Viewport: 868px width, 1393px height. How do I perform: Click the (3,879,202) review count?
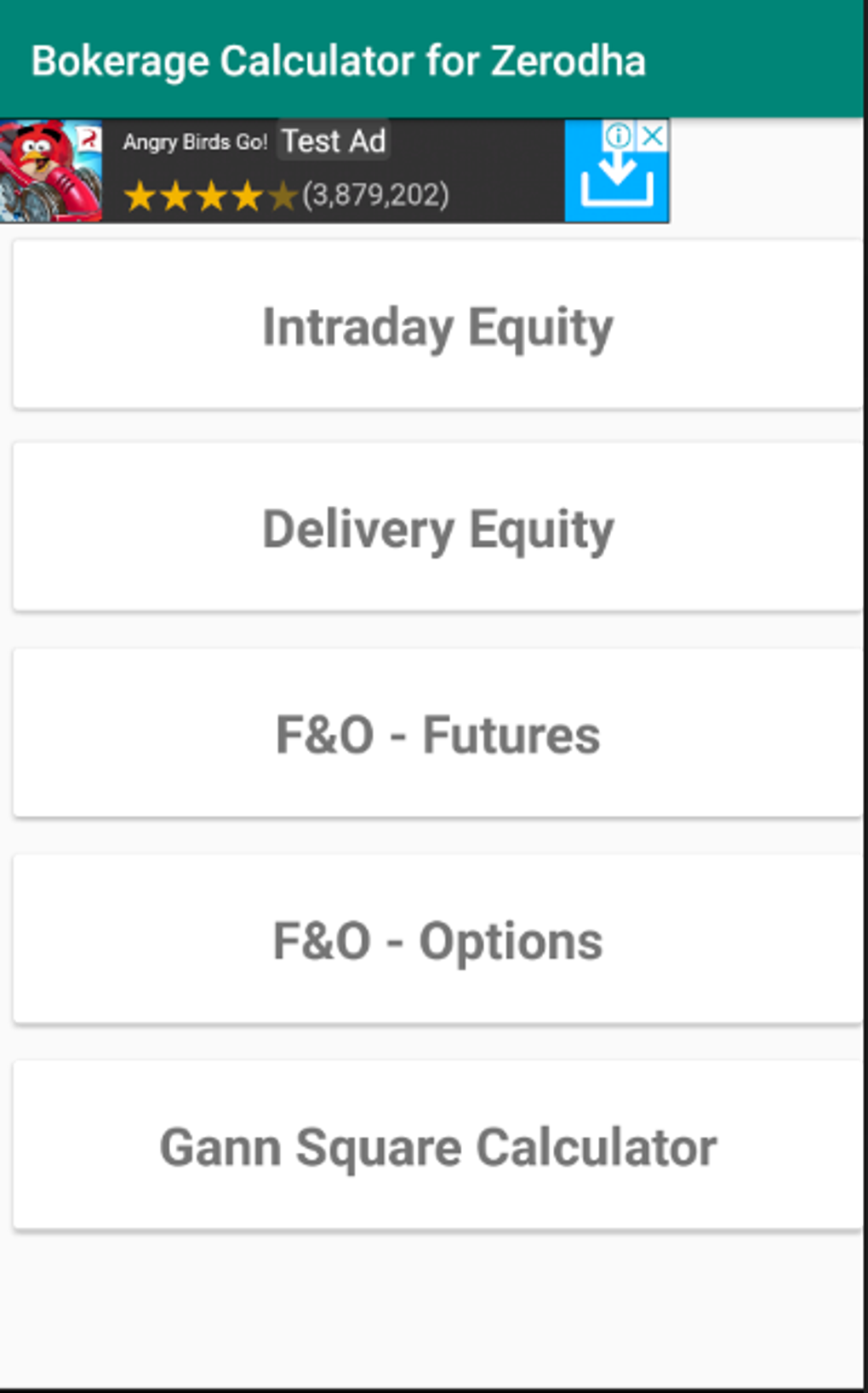click(375, 196)
